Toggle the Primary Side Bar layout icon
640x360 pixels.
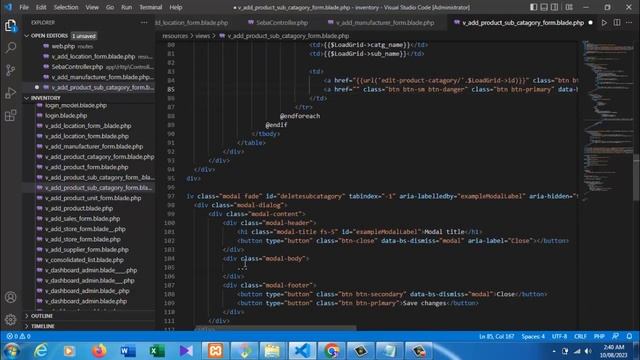click(533, 7)
